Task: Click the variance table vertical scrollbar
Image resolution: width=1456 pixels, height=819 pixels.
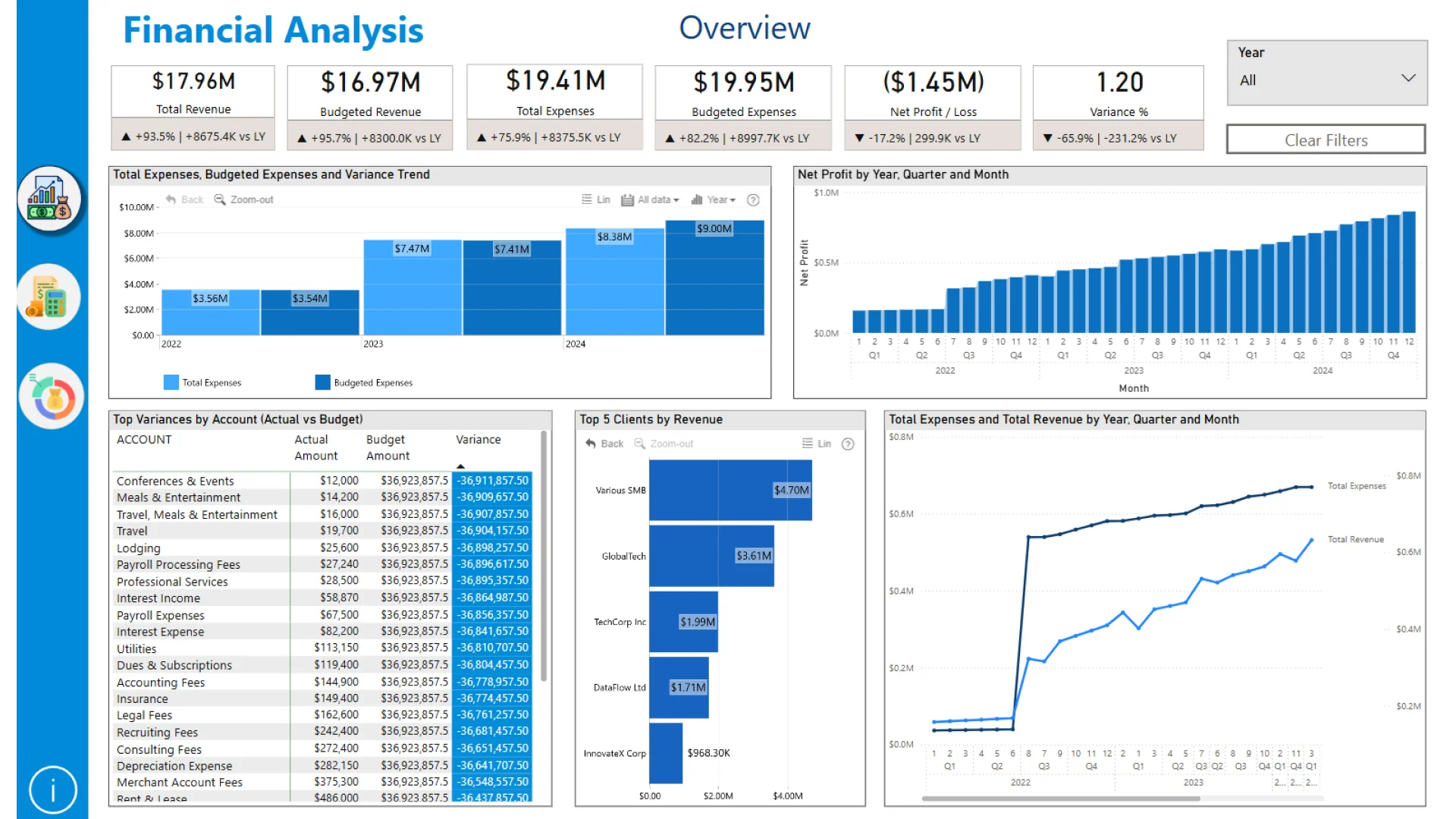Action: [544, 557]
